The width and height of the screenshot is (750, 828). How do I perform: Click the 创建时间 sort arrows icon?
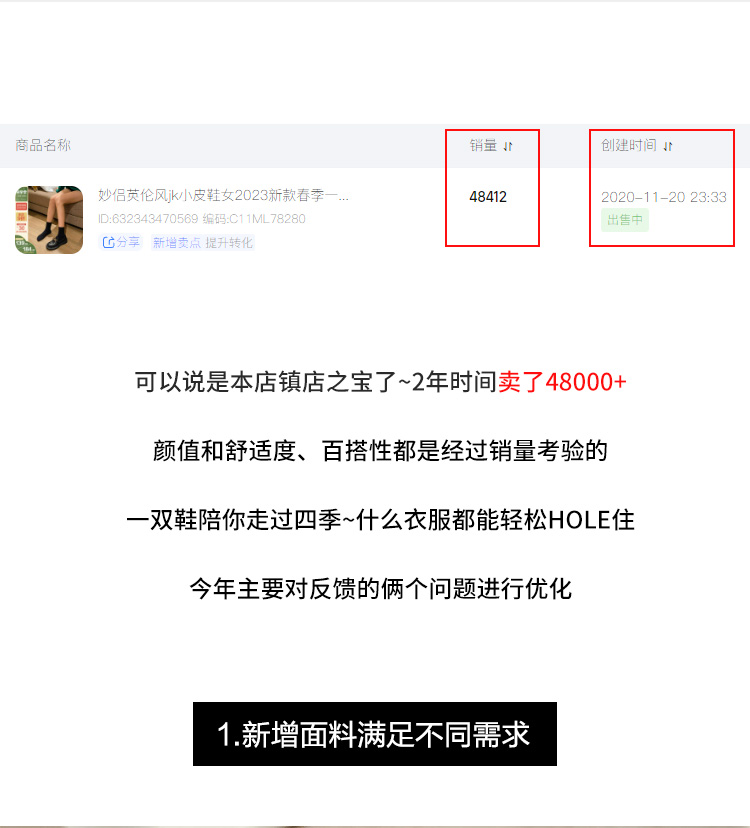click(668, 146)
